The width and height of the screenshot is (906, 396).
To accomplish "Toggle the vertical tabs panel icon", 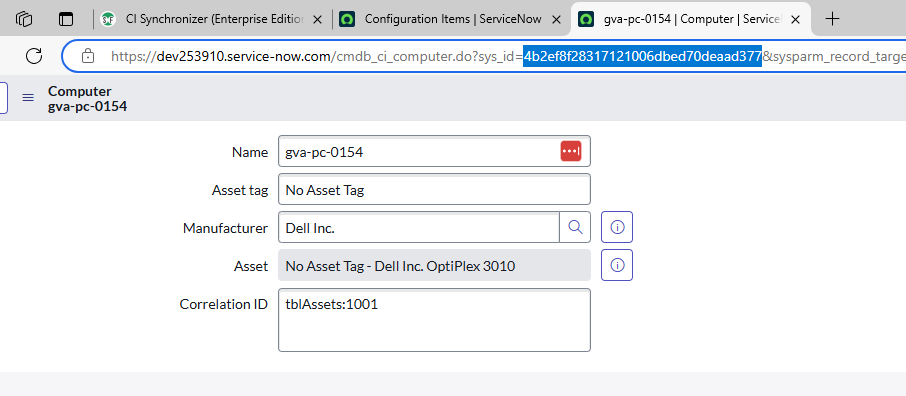I will point(66,19).
